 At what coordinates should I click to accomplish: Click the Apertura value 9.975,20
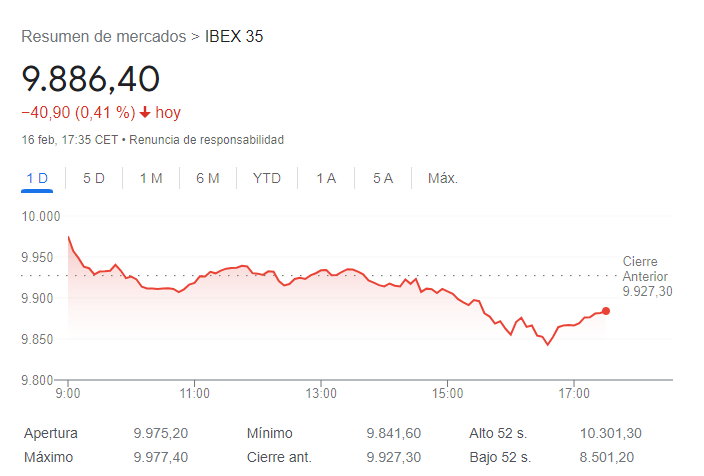click(160, 434)
